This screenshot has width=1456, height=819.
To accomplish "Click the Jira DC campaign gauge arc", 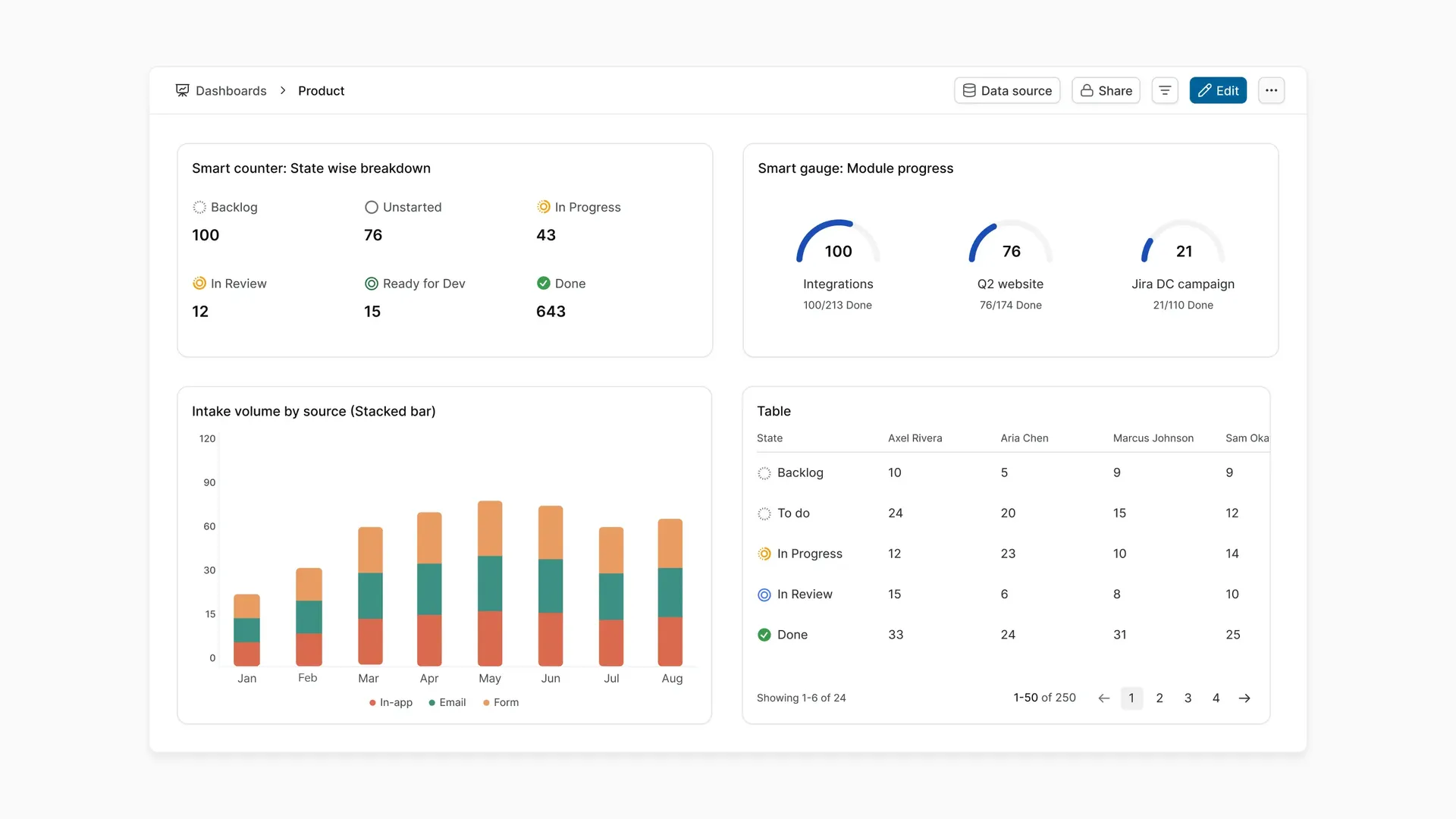I will 1183,240.
